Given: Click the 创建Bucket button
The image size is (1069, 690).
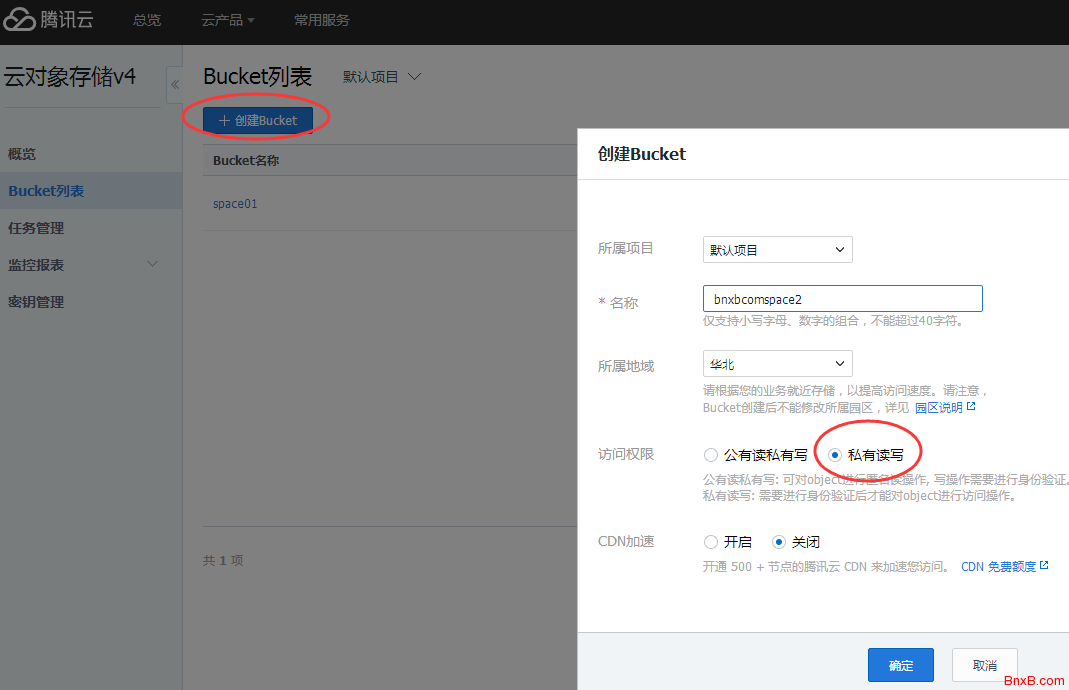Looking at the screenshot, I should pos(258,120).
